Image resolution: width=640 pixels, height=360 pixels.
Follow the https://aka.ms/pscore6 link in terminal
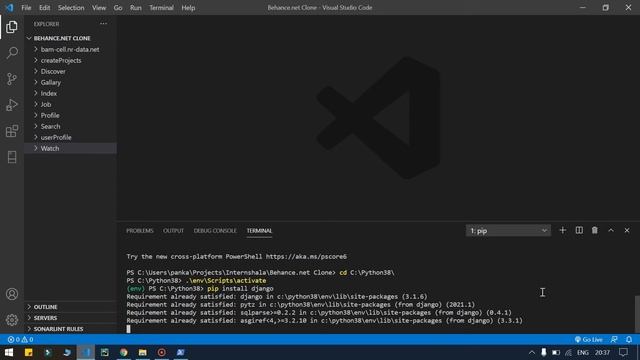click(306, 256)
